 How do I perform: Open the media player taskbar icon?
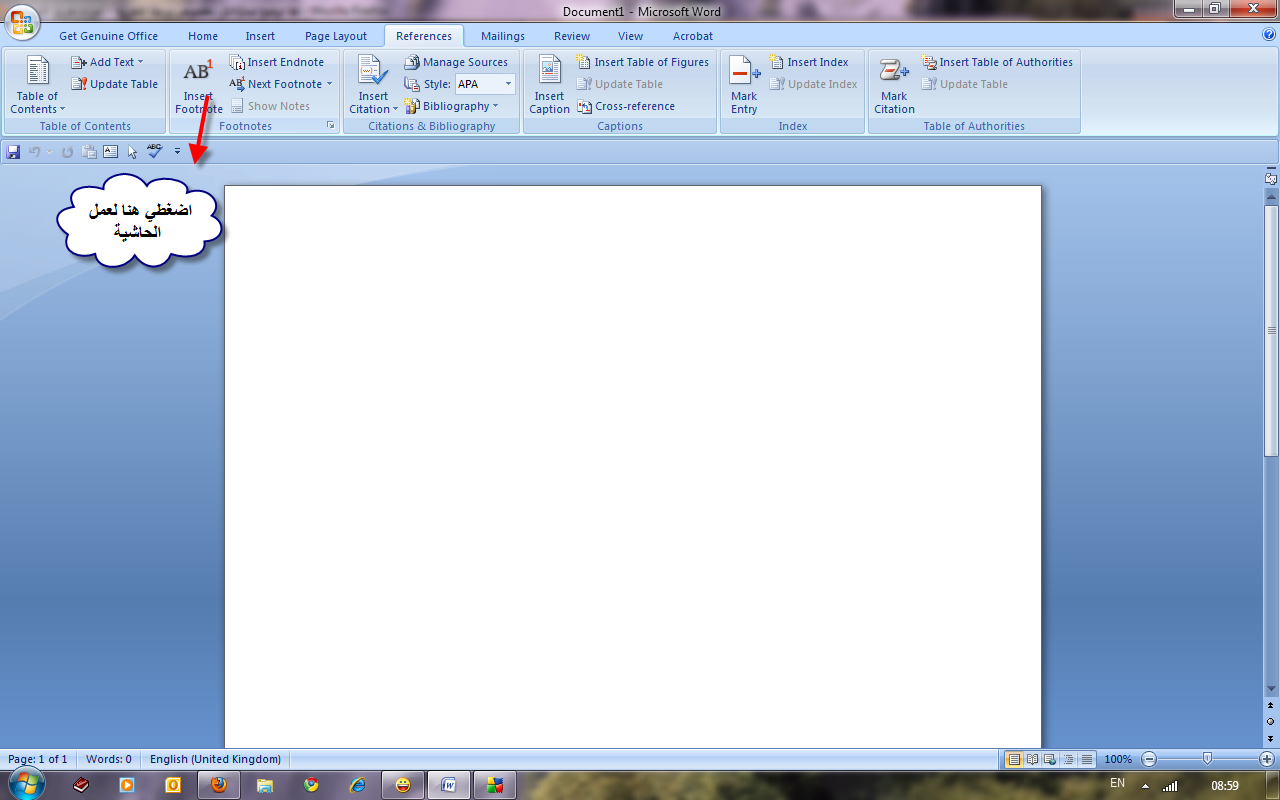(127, 785)
